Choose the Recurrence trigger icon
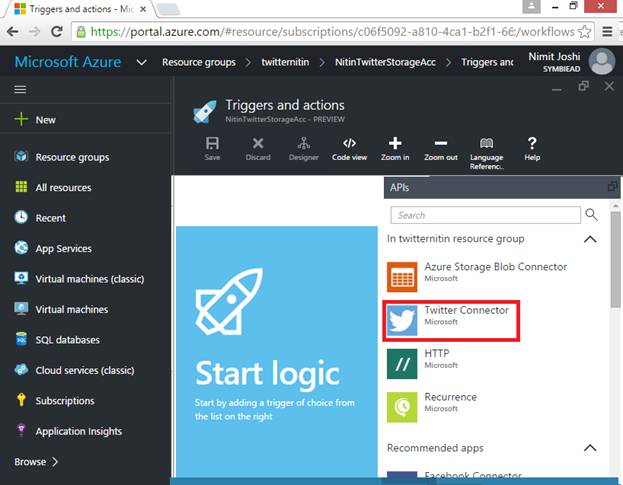The image size is (623, 485). [402, 407]
